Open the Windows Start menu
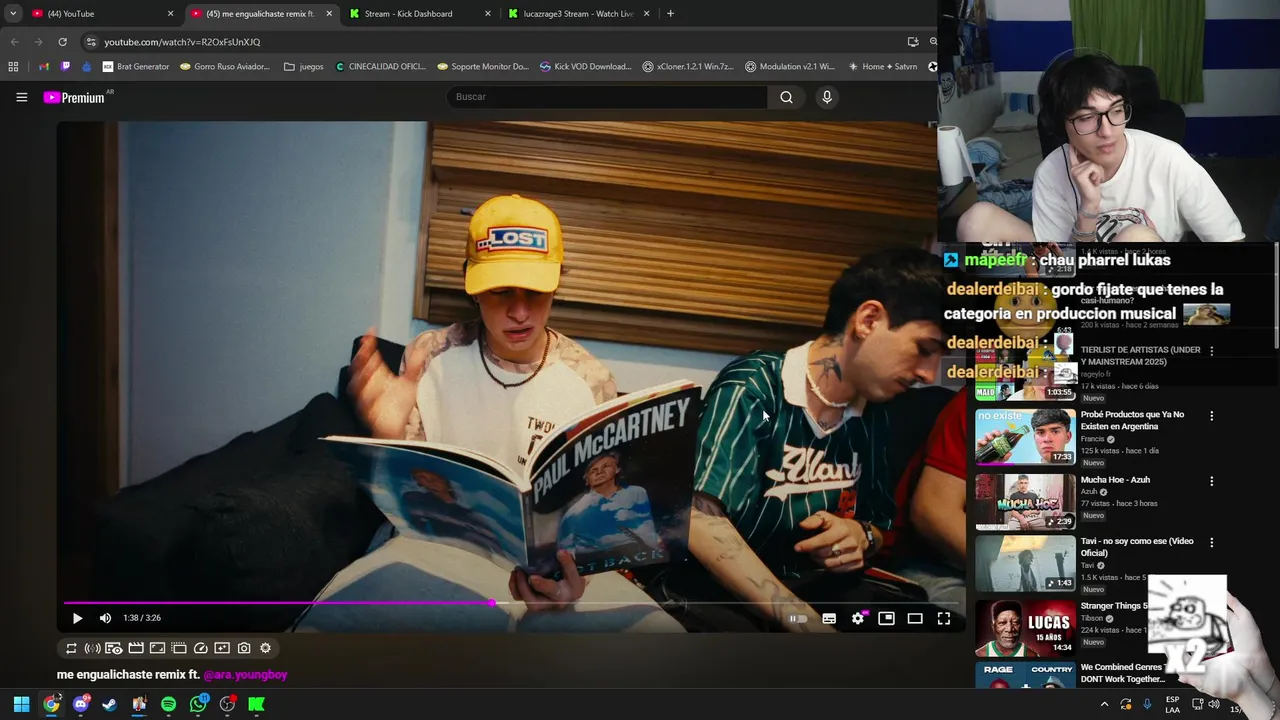 21,704
